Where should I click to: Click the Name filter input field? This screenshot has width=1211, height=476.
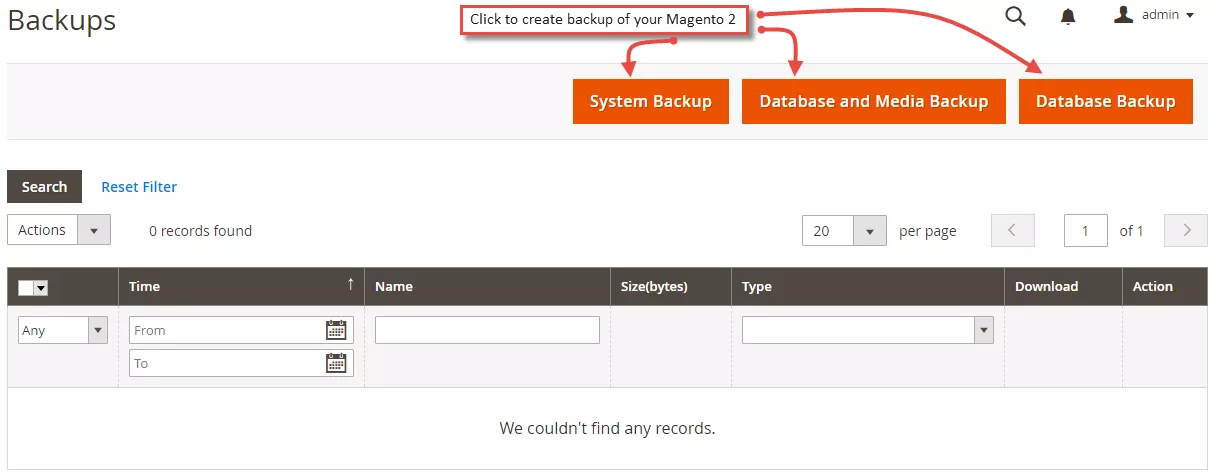487,330
